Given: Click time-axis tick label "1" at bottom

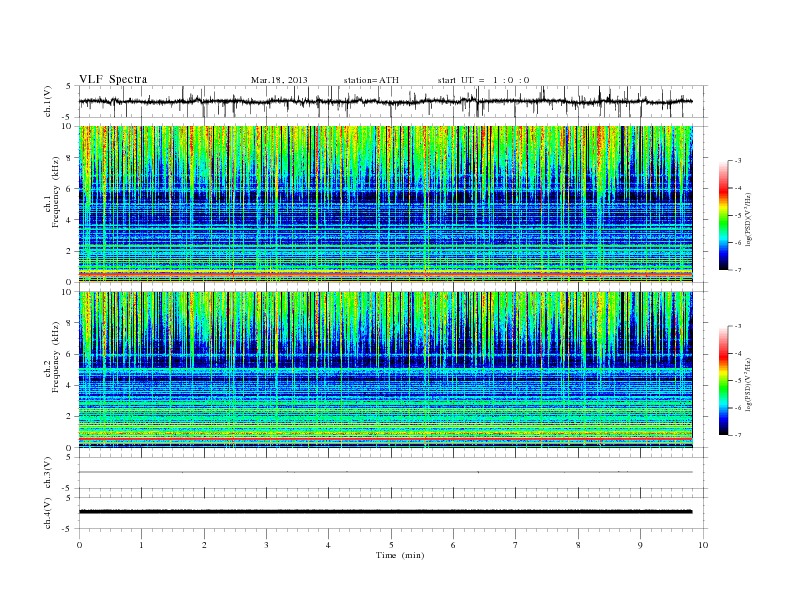Looking at the screenshot, I should [141, 545].
